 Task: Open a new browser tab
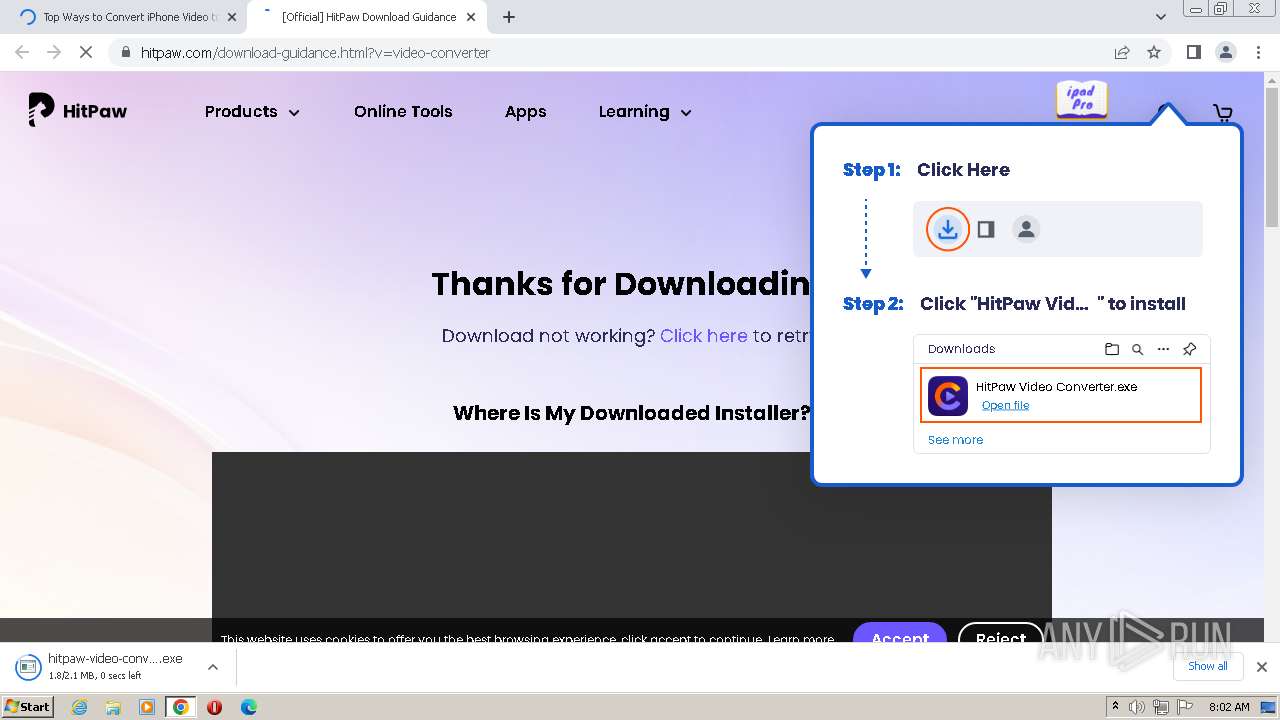[509, 17]
